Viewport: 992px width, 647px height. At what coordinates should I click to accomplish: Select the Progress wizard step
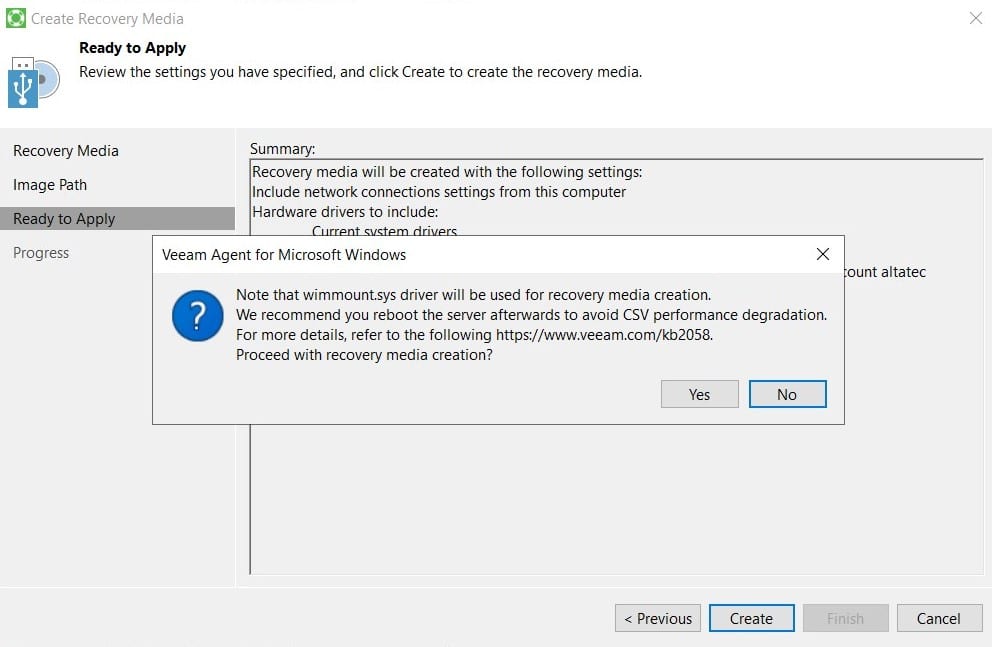[41, 252]
